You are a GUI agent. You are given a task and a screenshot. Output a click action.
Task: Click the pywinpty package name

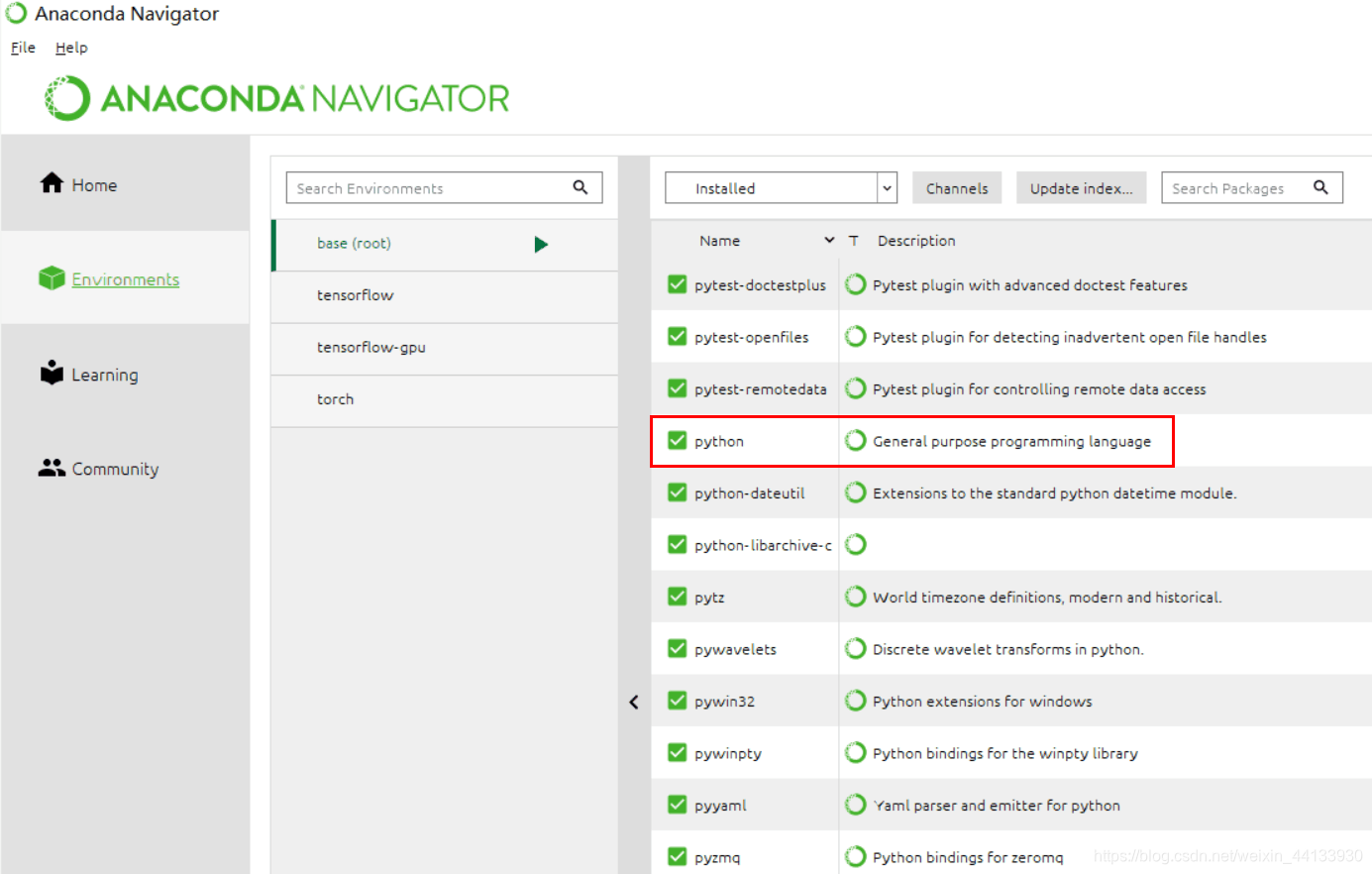728,753
